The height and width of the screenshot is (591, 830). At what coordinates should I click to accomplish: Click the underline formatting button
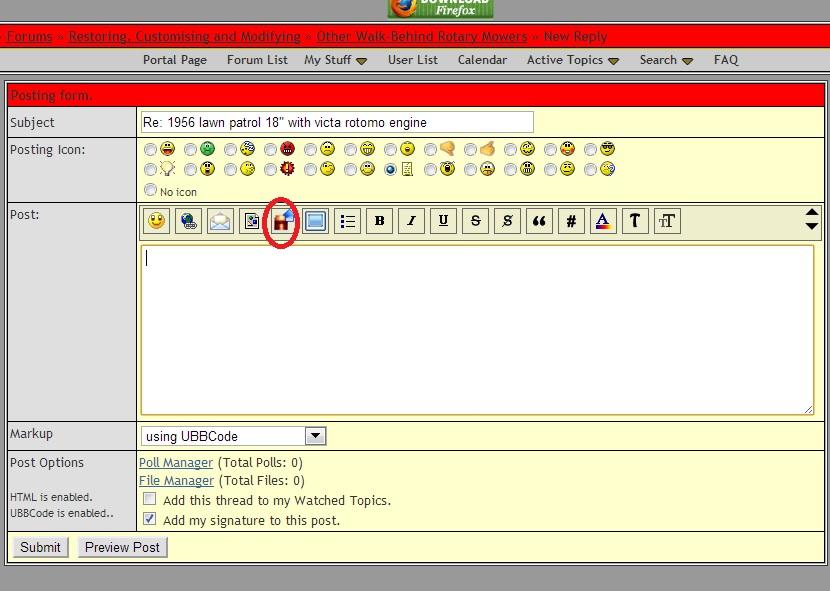(x=443, y=221)
